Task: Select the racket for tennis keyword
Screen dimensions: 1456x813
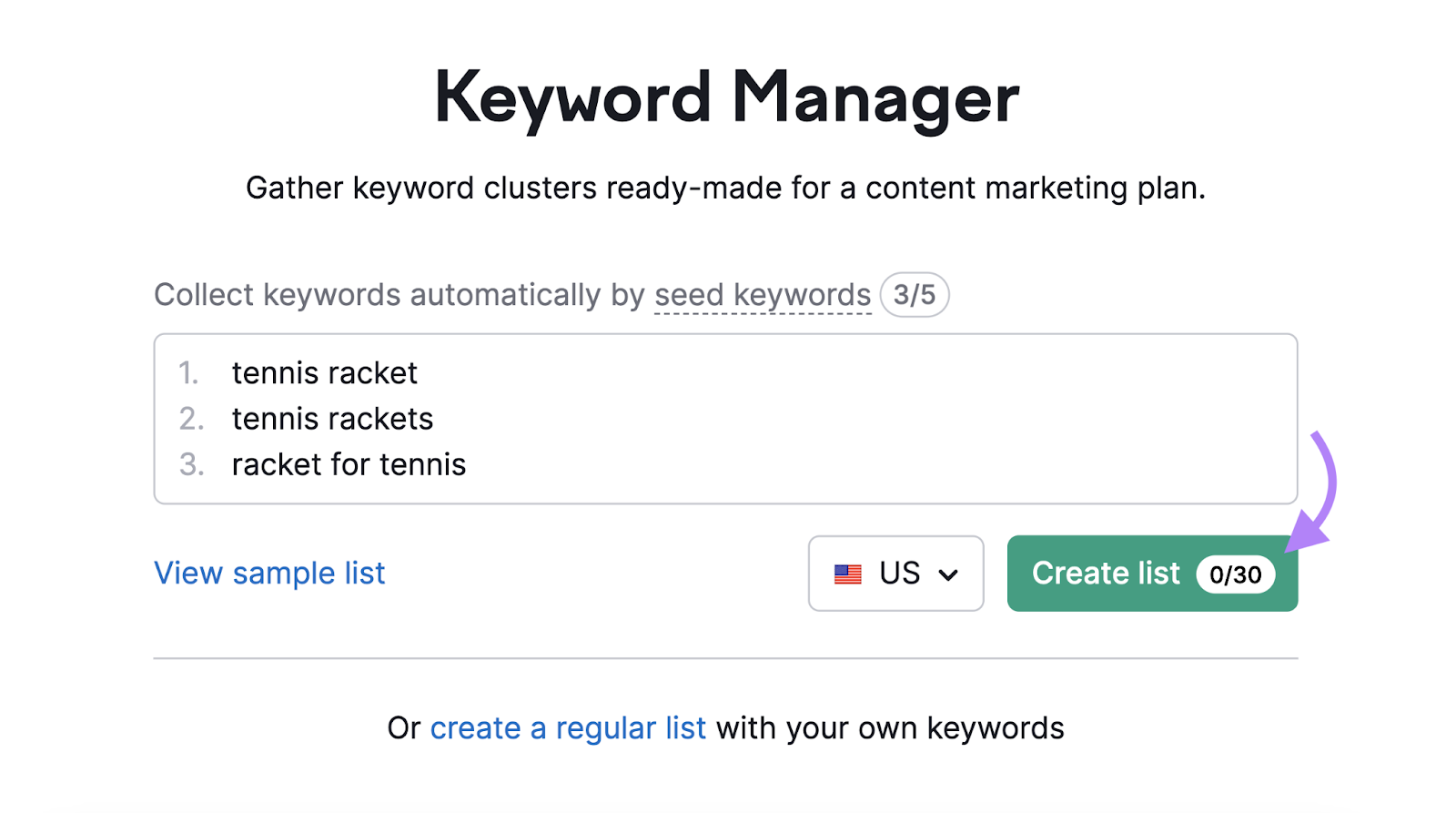Action: [x=349, y=463]
